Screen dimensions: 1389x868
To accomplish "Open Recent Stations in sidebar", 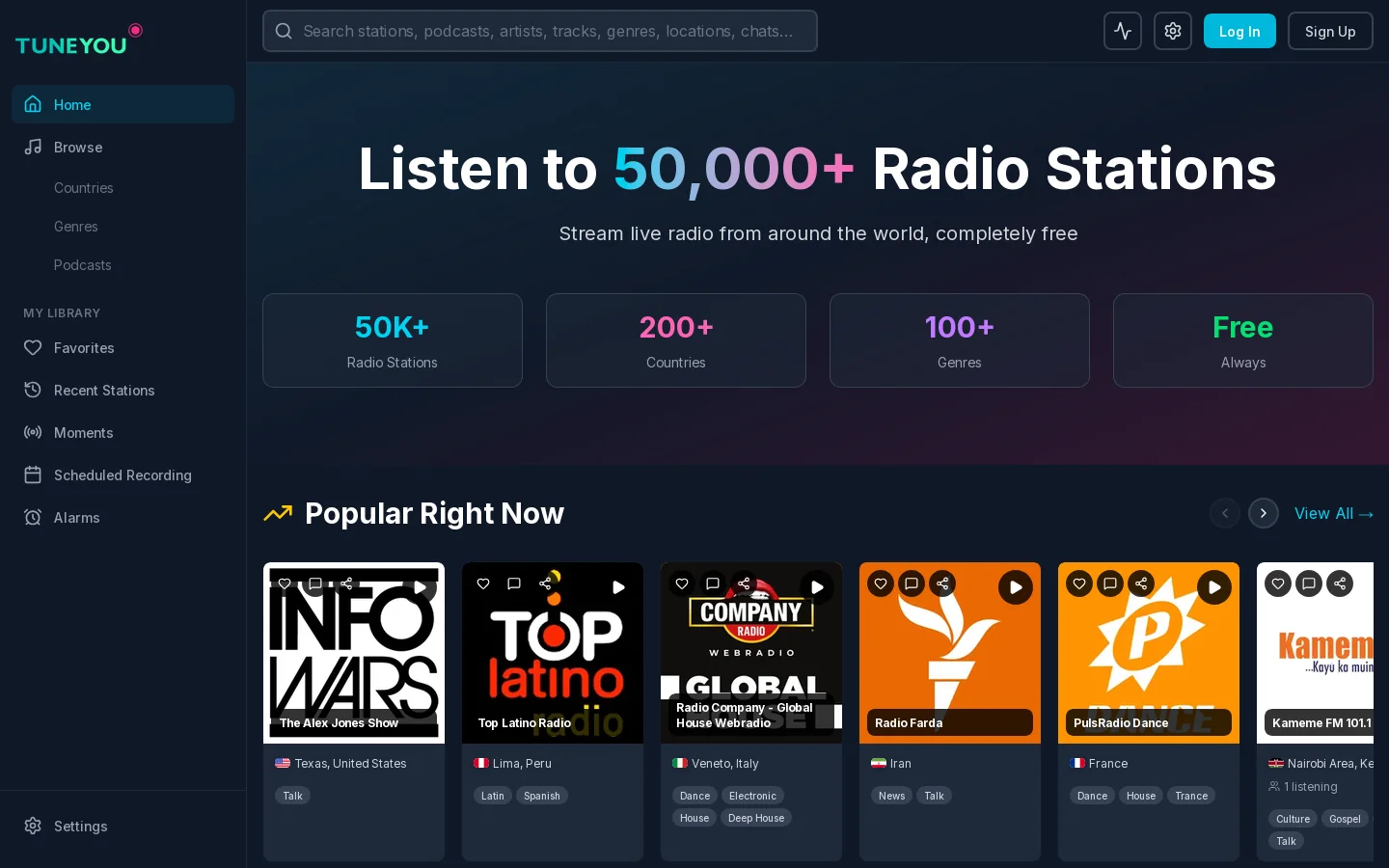I will point(123,390).
